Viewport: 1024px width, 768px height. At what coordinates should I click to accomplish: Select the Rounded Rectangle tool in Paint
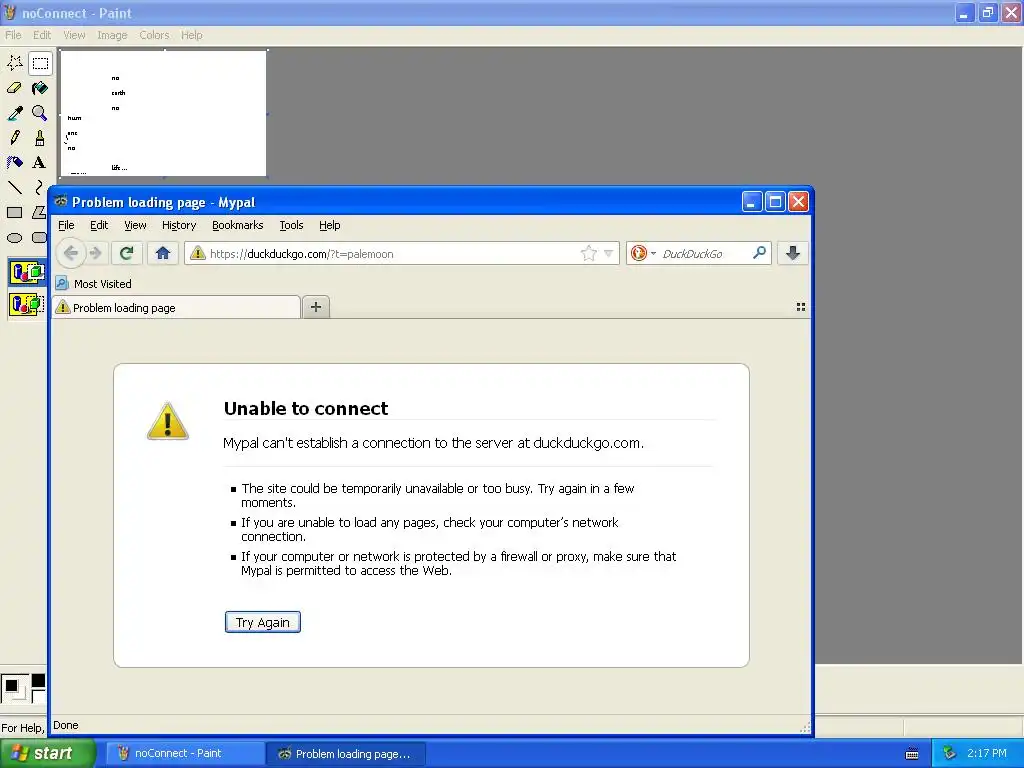40,238
